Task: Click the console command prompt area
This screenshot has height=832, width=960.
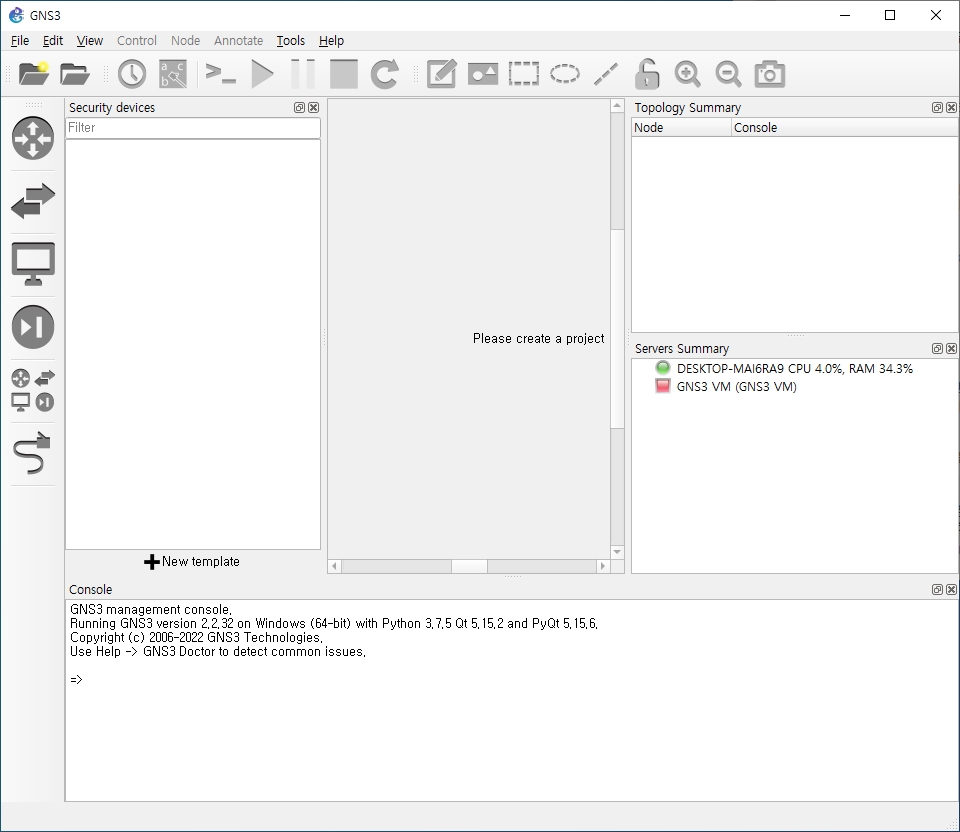Action: [511, 700]
